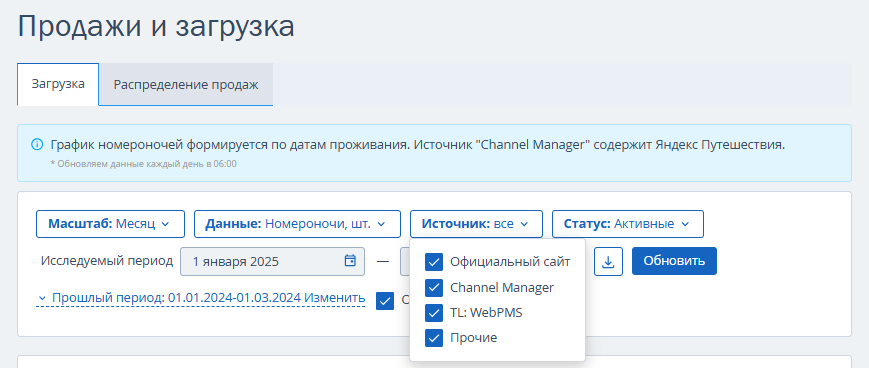Uncheck the Официальный сайт source checkbox
Image resolution: width=869 pixels, height=368 pixels.
434,262
